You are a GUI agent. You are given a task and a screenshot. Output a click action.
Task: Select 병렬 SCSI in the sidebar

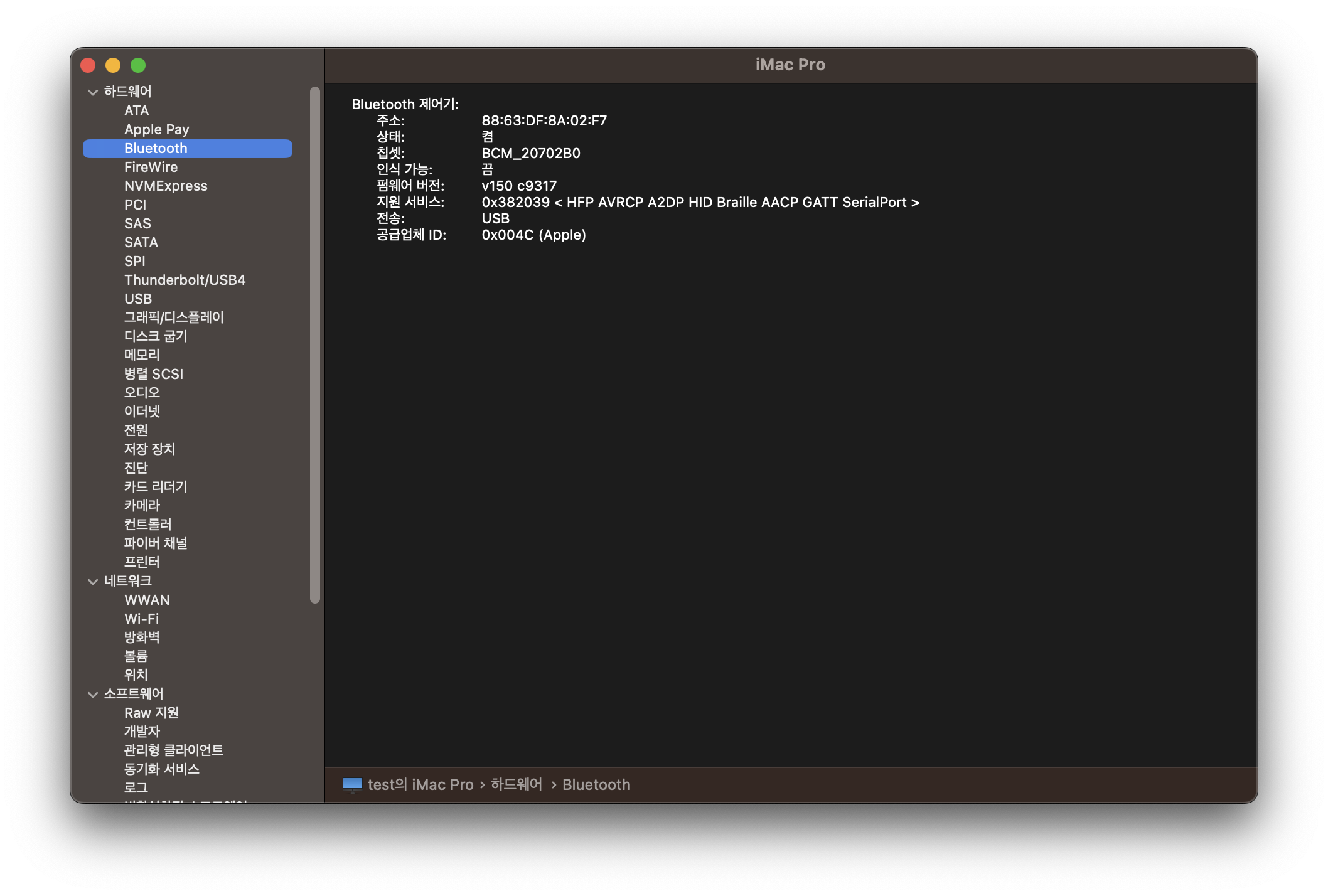click(154, 374)
